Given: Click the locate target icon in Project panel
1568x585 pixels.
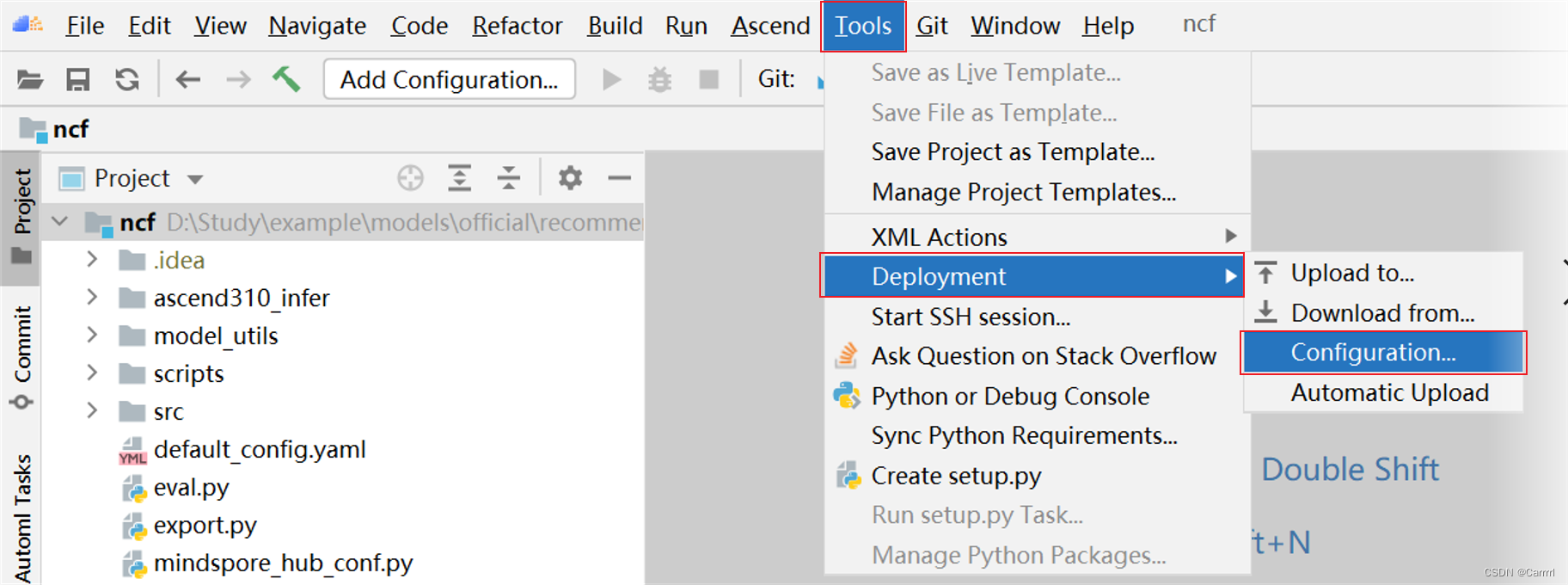Looking at the screenshot, I should [410, 178].
